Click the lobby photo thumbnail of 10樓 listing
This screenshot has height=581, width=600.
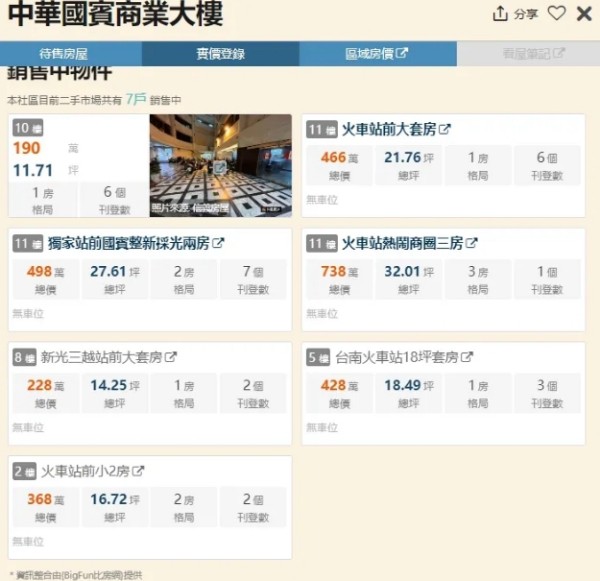coord(220,165)
